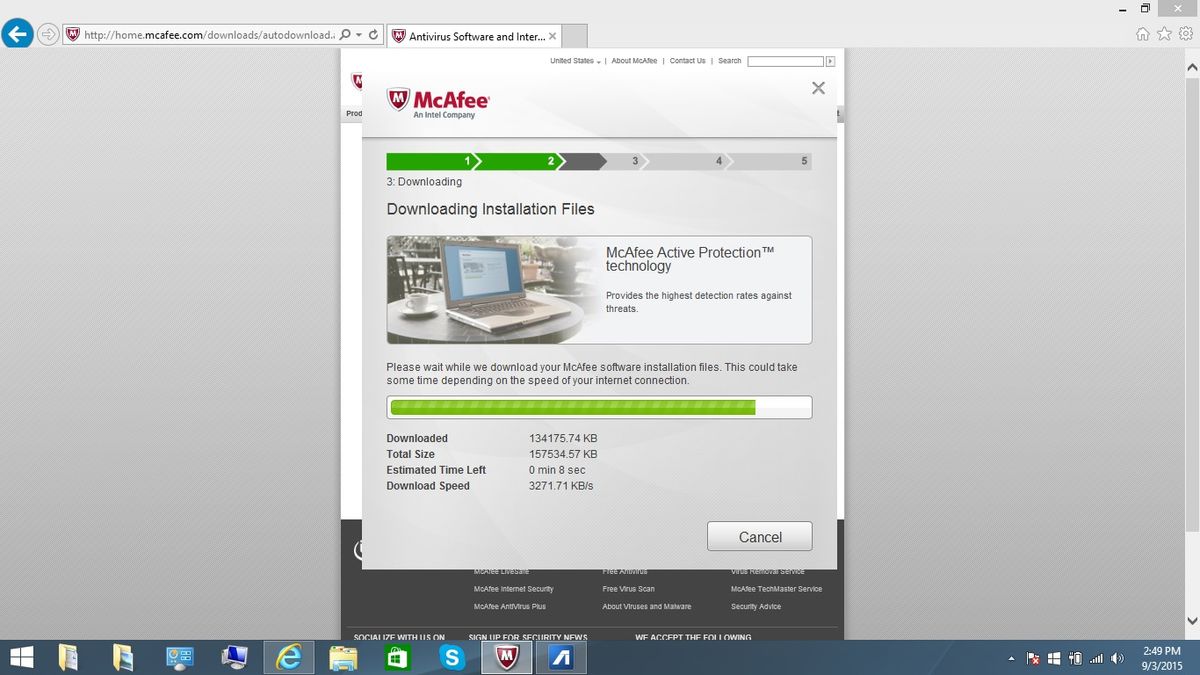Click the search arrow button in McAfee's header
The width and height of the screenshot is (1200, 675).
coord(830,61)
